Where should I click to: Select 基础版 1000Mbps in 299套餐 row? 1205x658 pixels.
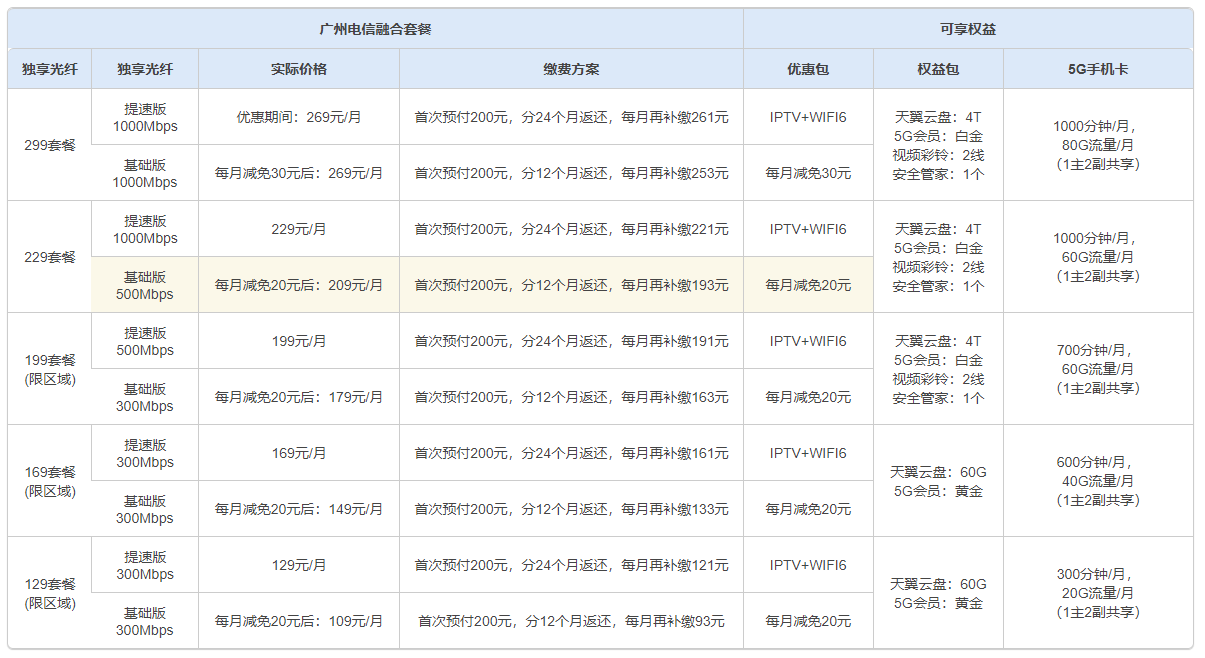(x=145, y=173)
